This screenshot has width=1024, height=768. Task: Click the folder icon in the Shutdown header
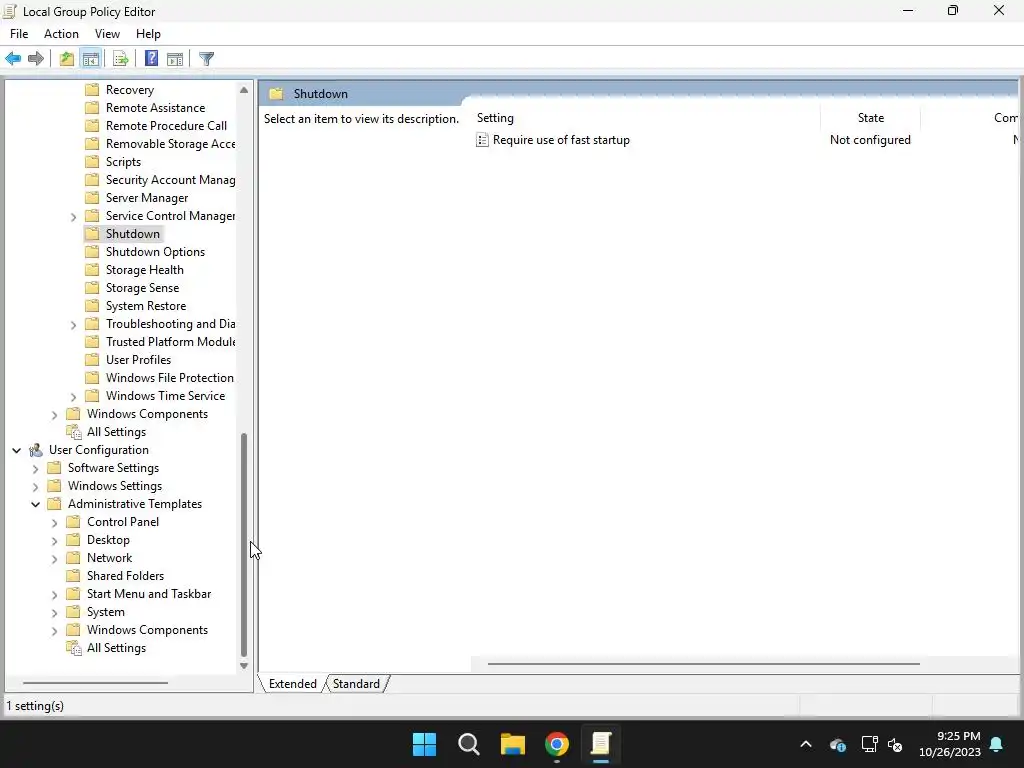coord(276,94)
